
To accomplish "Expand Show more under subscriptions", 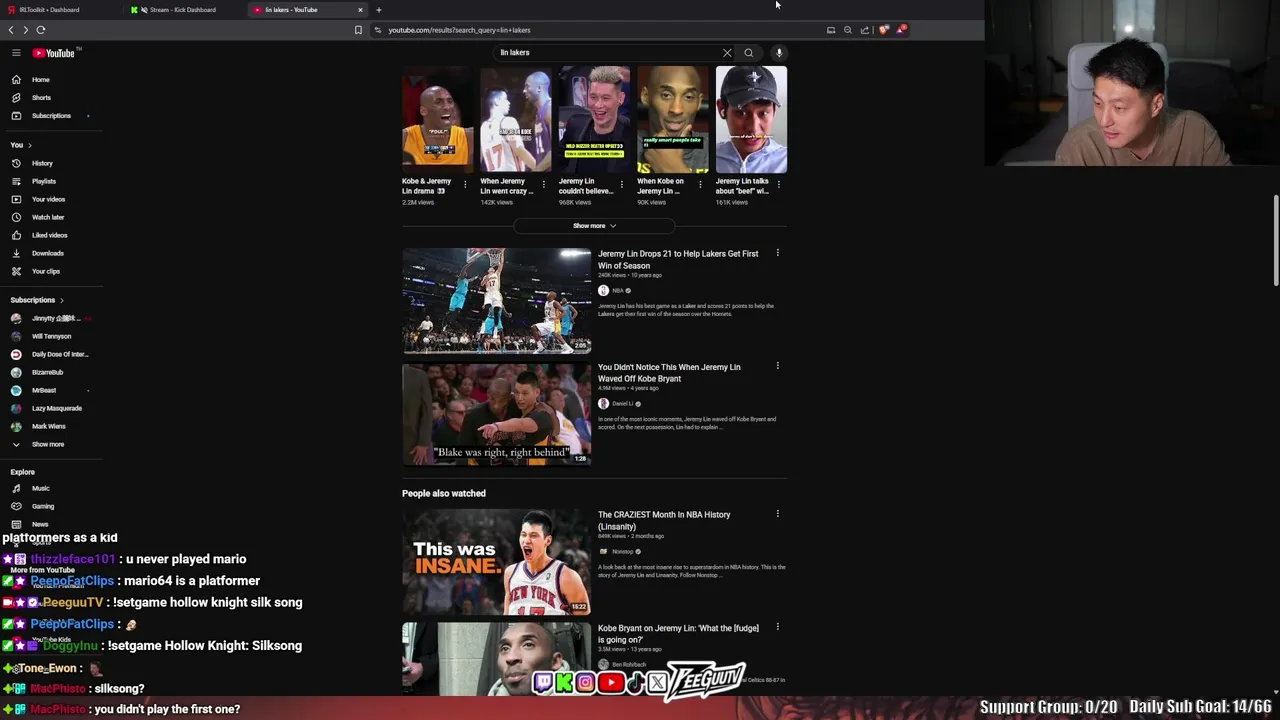I will click(x=50, y=444).
